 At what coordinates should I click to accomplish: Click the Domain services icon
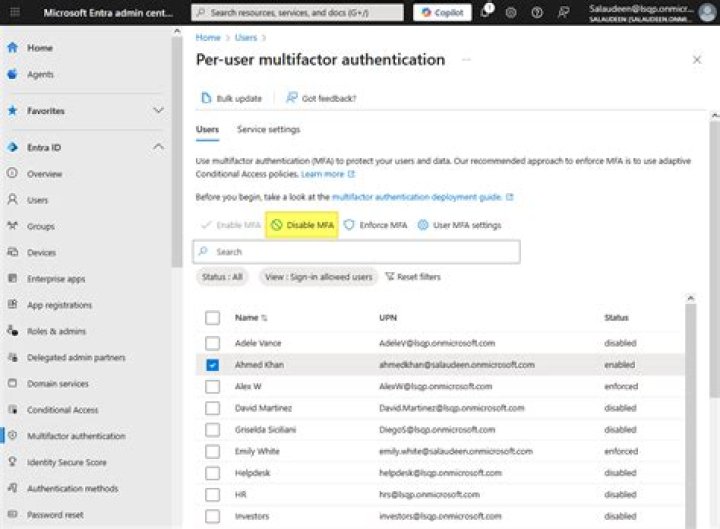[13, 383]
